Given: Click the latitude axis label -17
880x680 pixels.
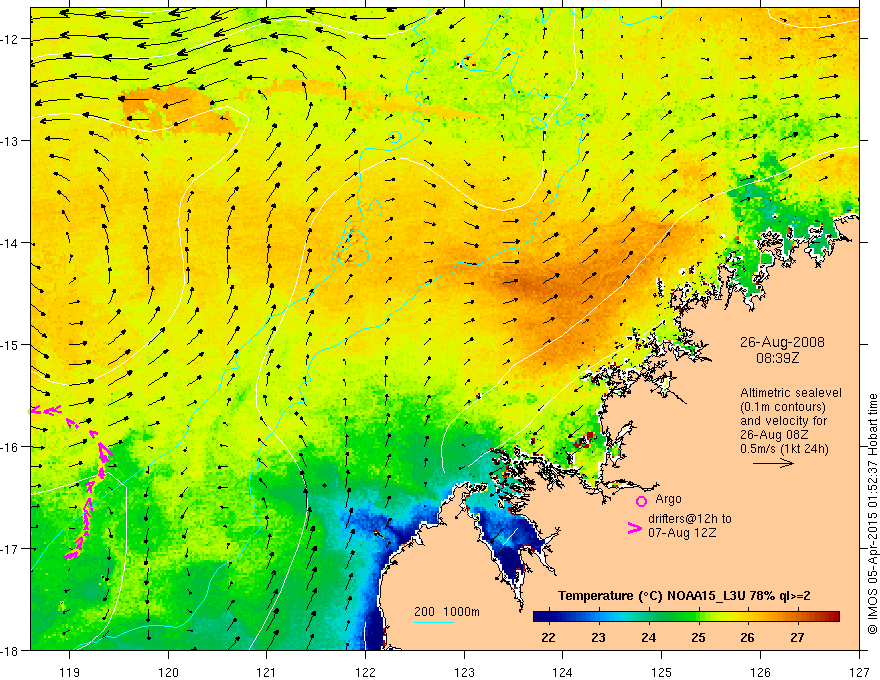Looking at the screenshot, I should click(x=11, y=549).
